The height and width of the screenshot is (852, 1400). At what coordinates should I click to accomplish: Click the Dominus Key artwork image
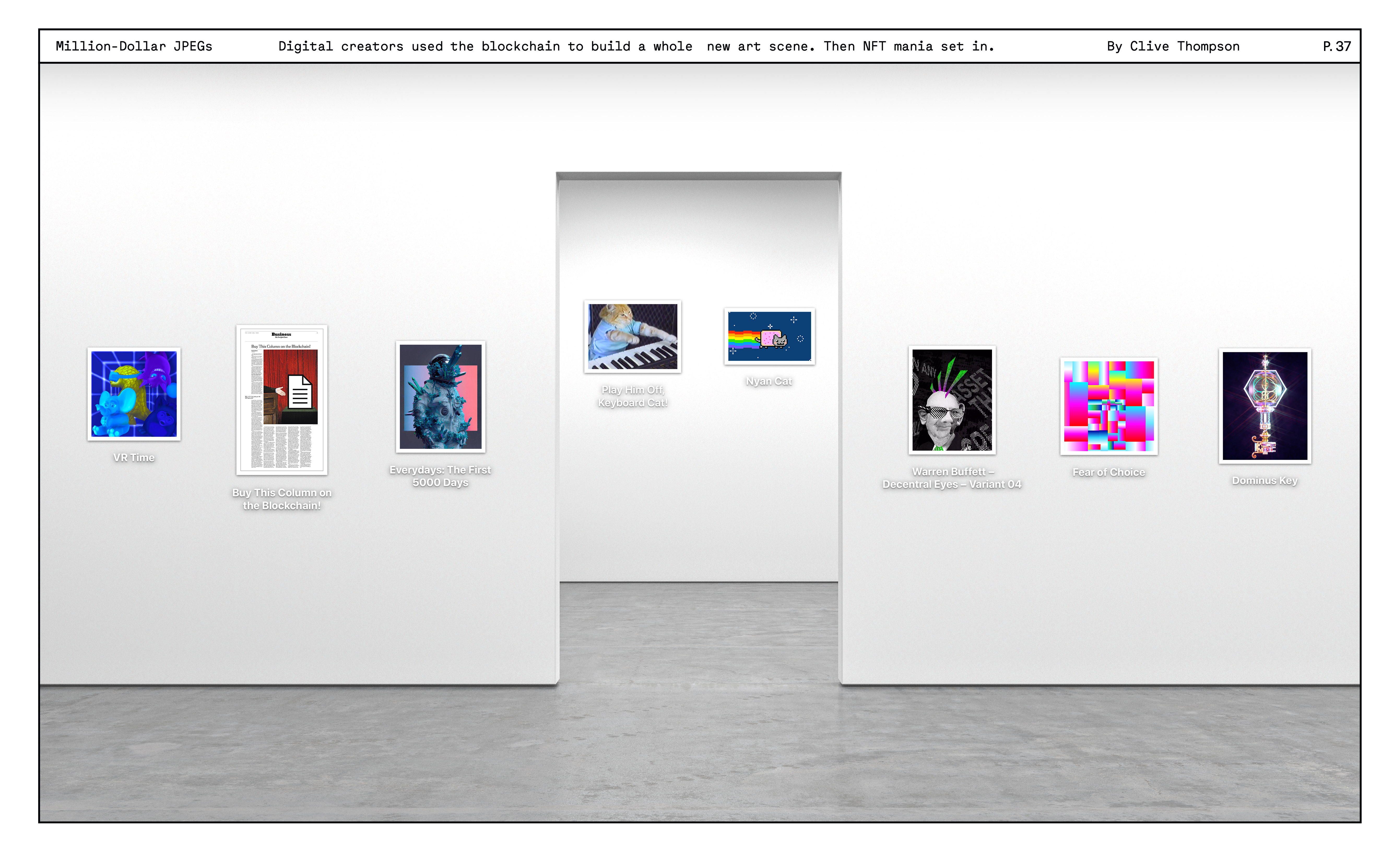point(1265,406)
